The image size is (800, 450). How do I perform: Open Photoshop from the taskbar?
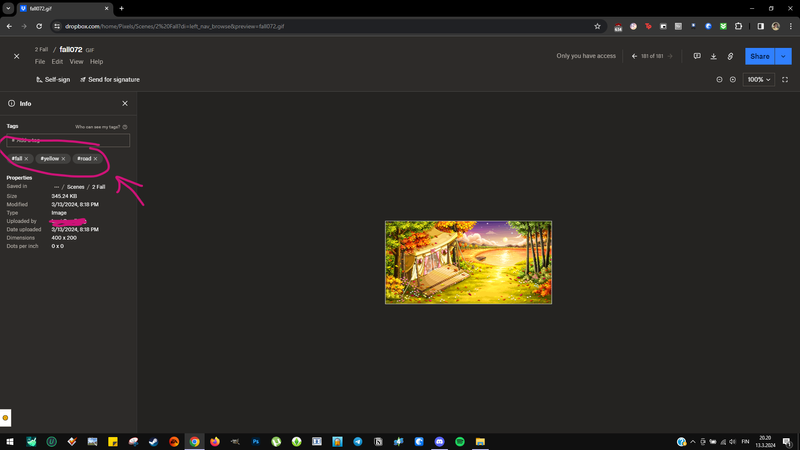tap(256, 442)
